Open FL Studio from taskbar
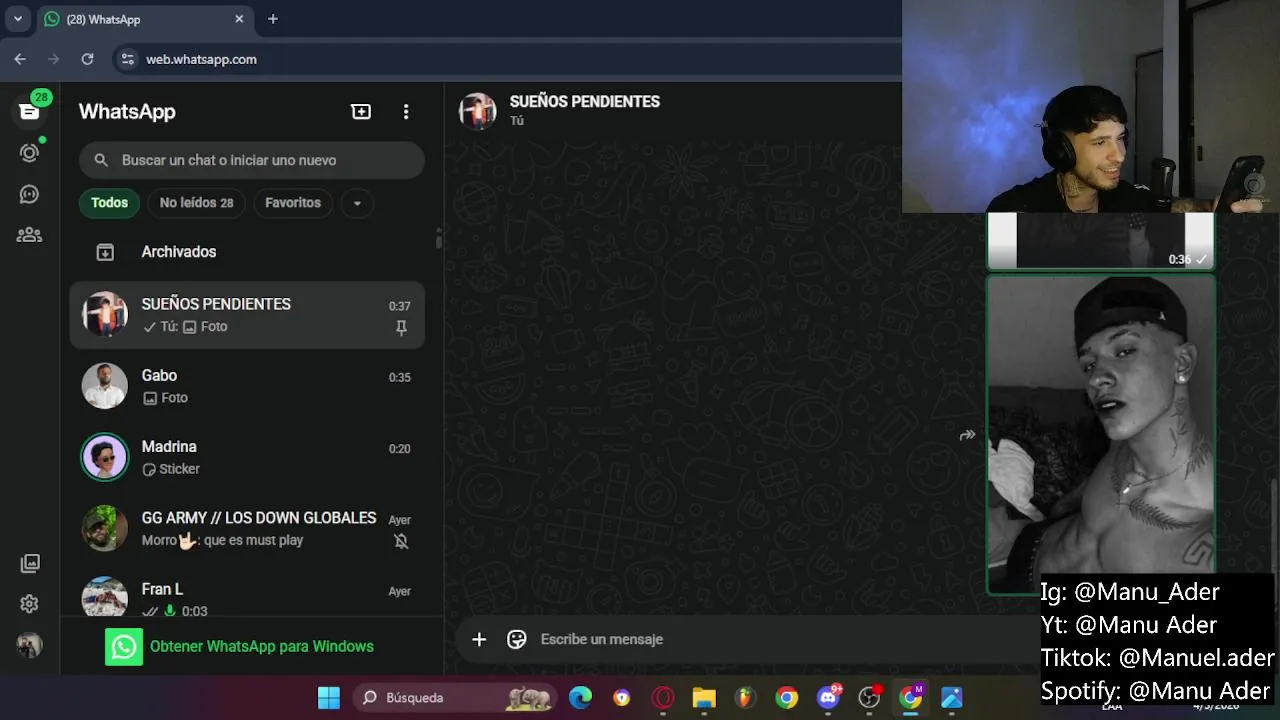The image size is (1280, 720). pos(745,698)
